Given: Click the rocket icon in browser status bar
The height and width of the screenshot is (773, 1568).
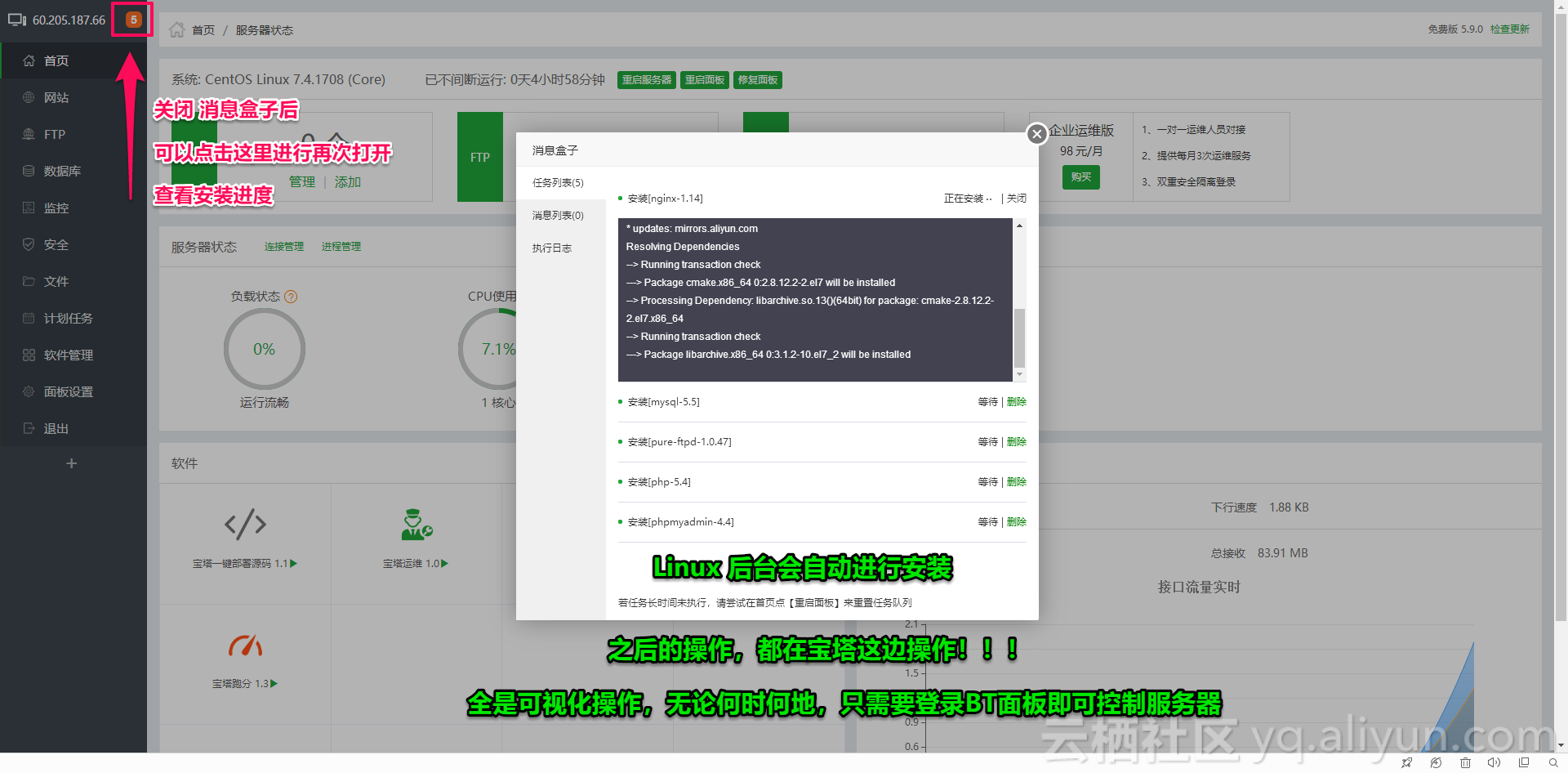Looking at the screenshot, I should [1406, 763].
